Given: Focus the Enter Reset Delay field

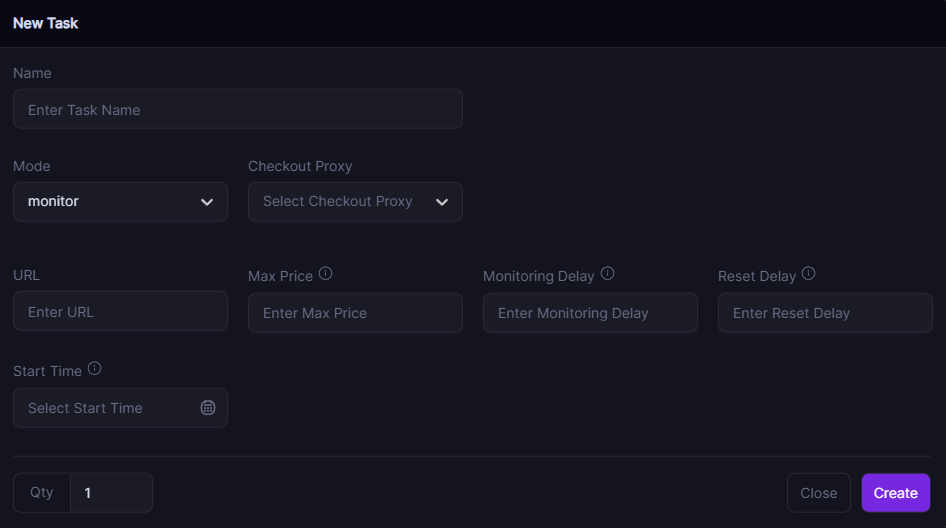Looking at the screenshot, I should [825, 313].
